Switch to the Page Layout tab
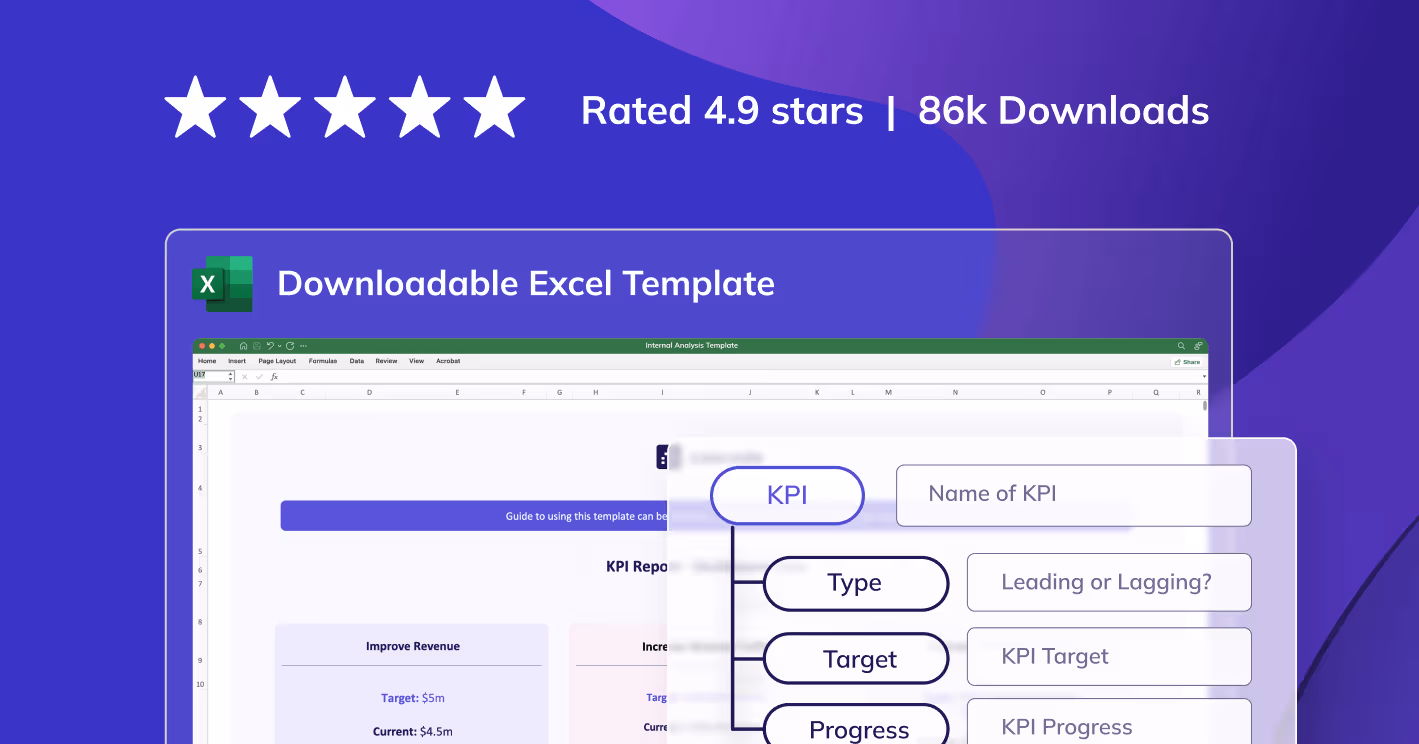The height and width of the screenshot is (744, 1419). 277,361
